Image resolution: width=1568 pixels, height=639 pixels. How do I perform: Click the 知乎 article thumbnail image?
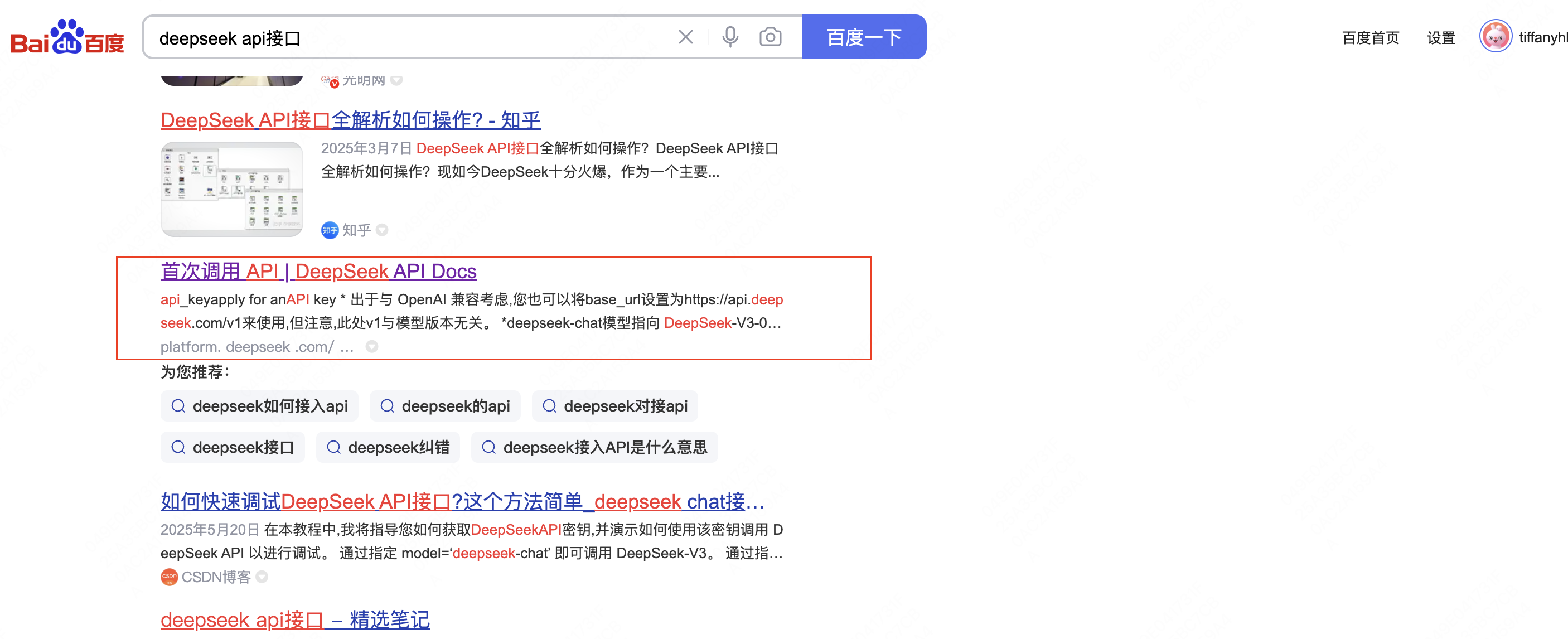click(231, 188)
